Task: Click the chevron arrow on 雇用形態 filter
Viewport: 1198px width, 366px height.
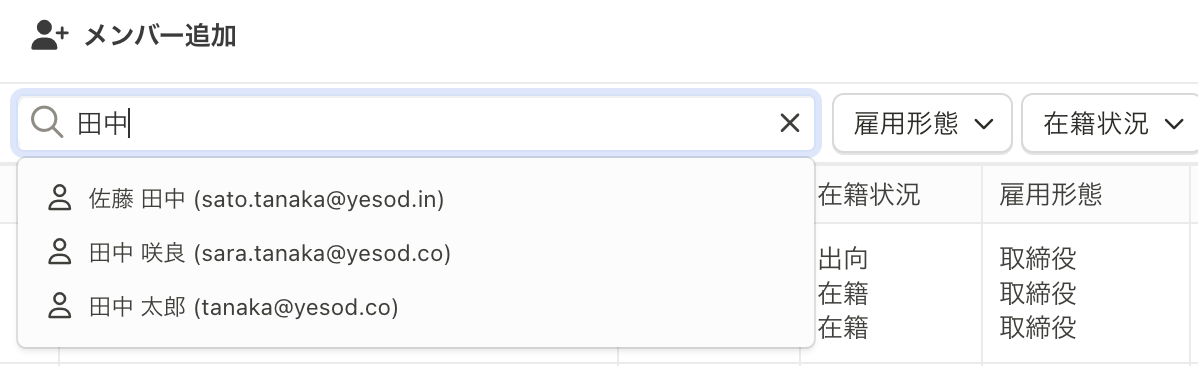Action: (984, 125)
